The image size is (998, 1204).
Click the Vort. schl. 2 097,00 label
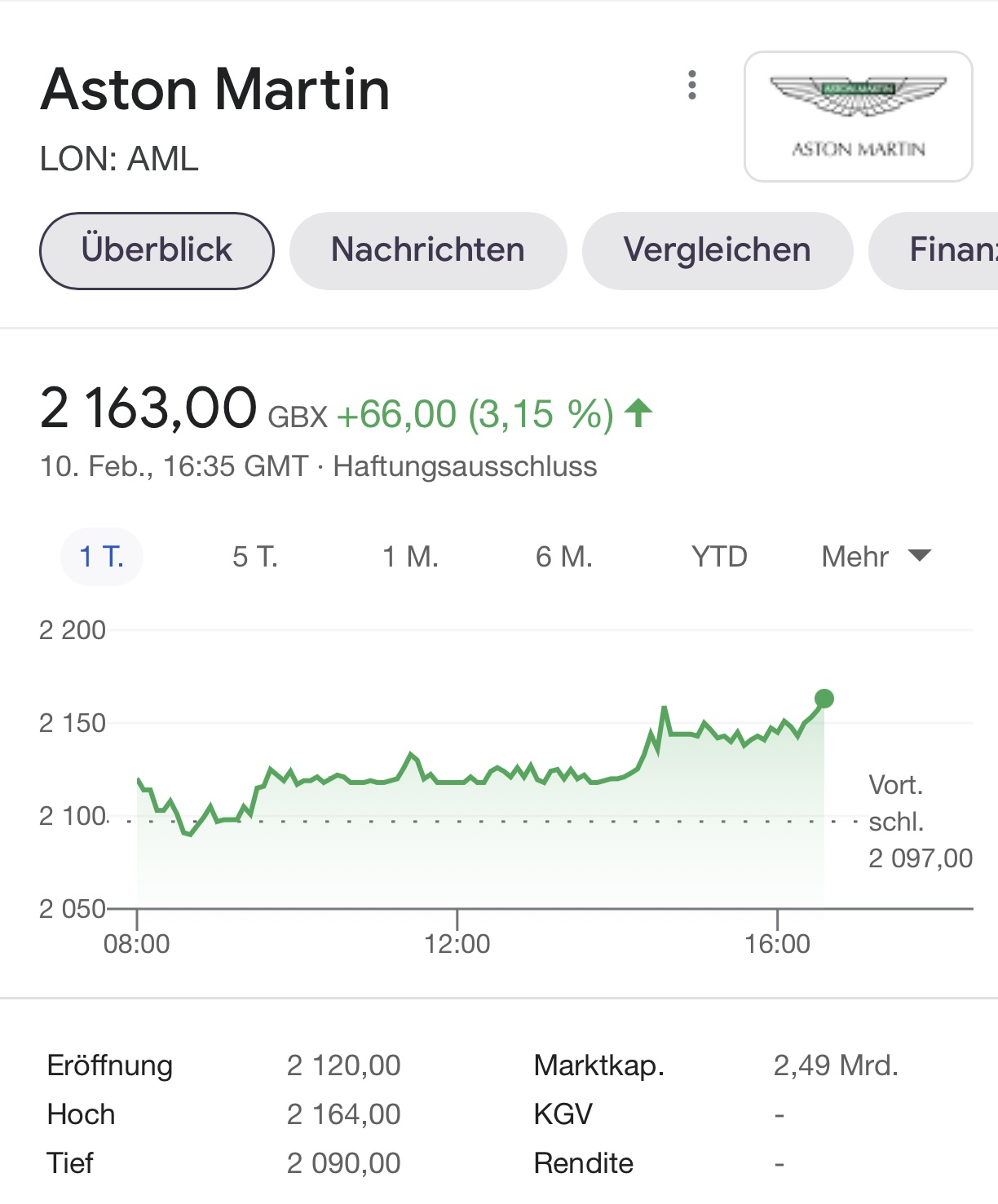pos(921,822)
